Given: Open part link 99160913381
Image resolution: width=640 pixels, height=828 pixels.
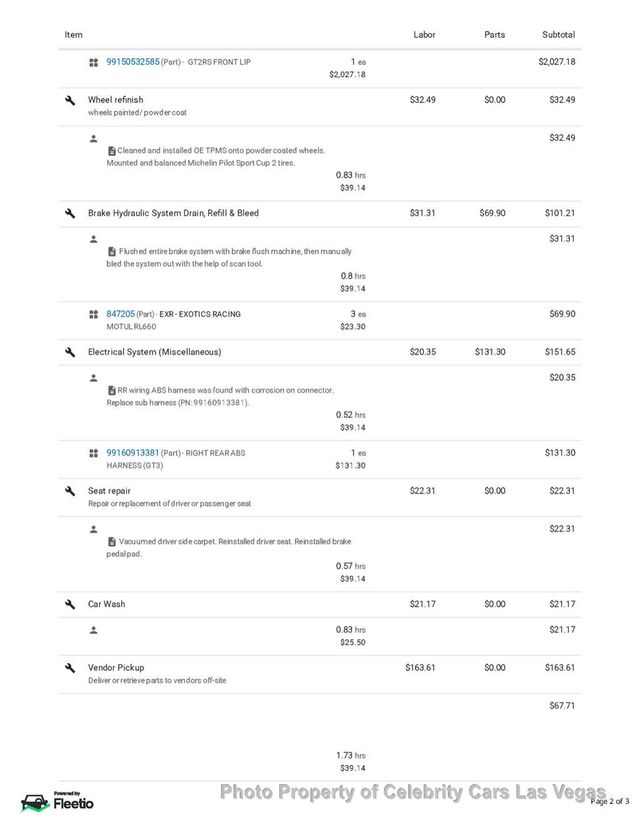Looking at the screenshot, I should [x=133, y=453].
